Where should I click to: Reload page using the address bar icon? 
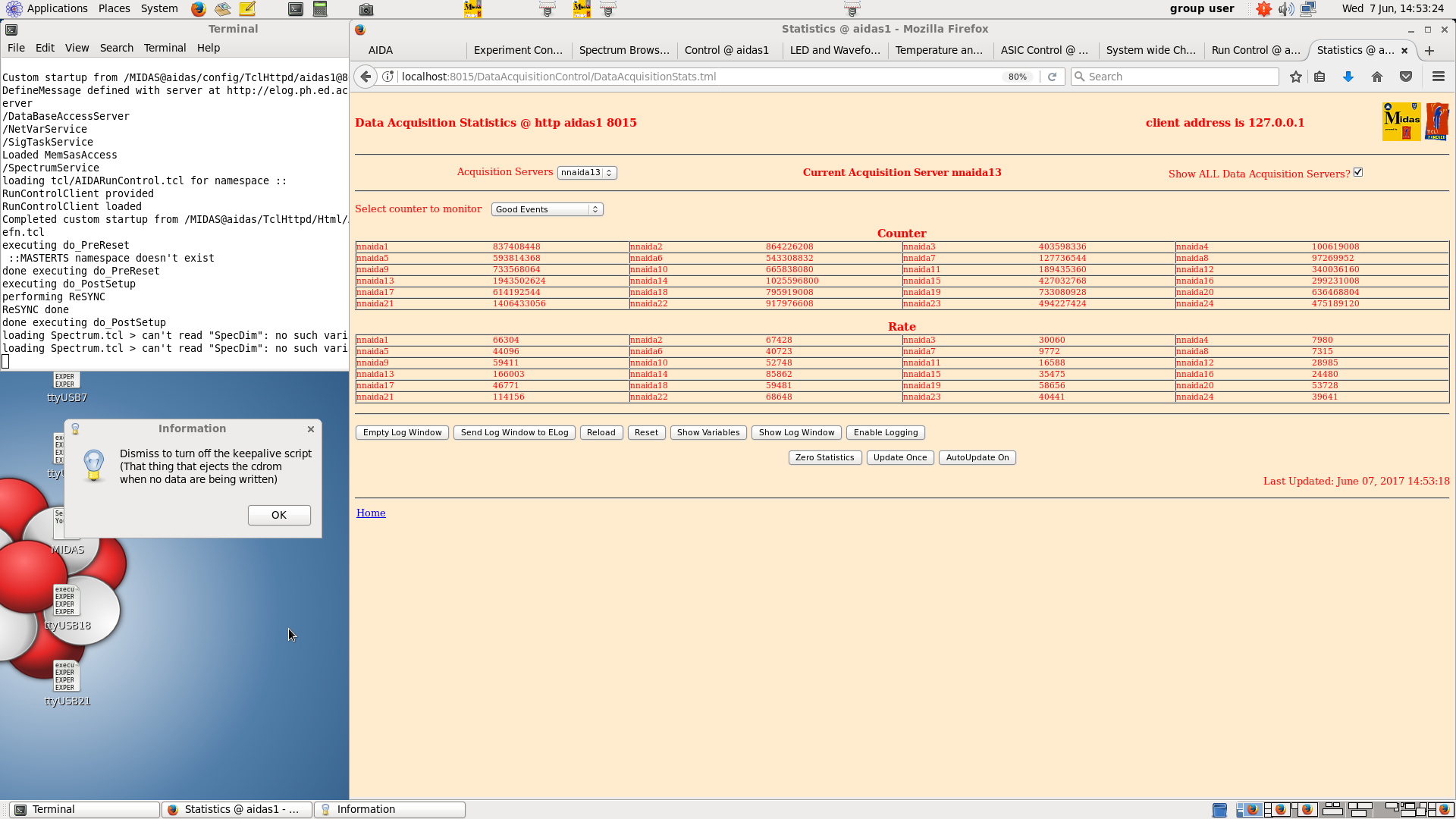click(x=1052, y=77)
